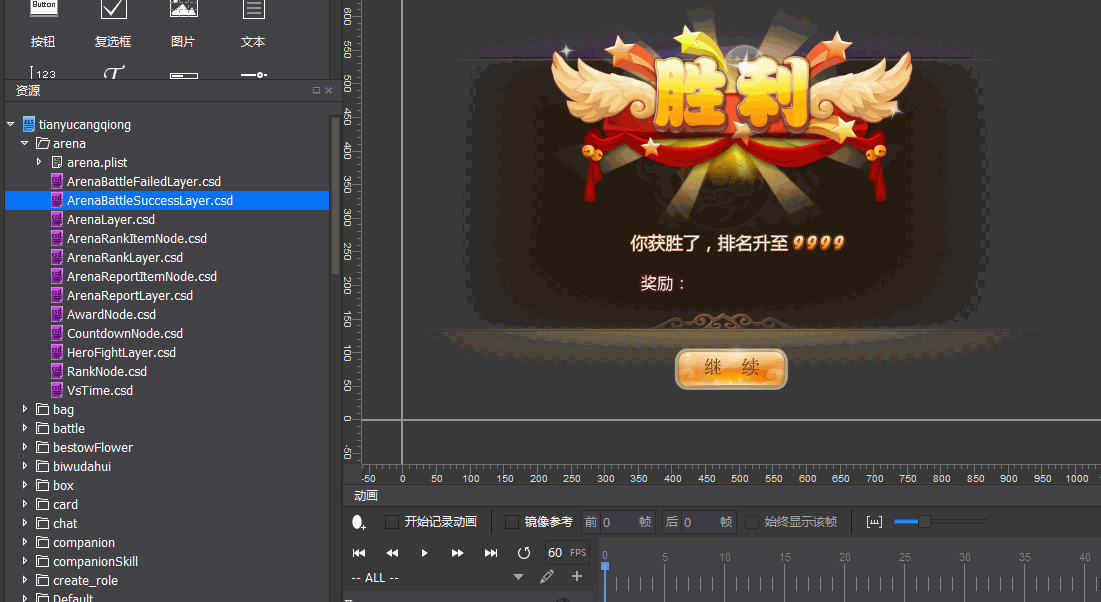Click the pencil edit animation icon
Screen dimensions: 1101x602
(x=547, y=577)
